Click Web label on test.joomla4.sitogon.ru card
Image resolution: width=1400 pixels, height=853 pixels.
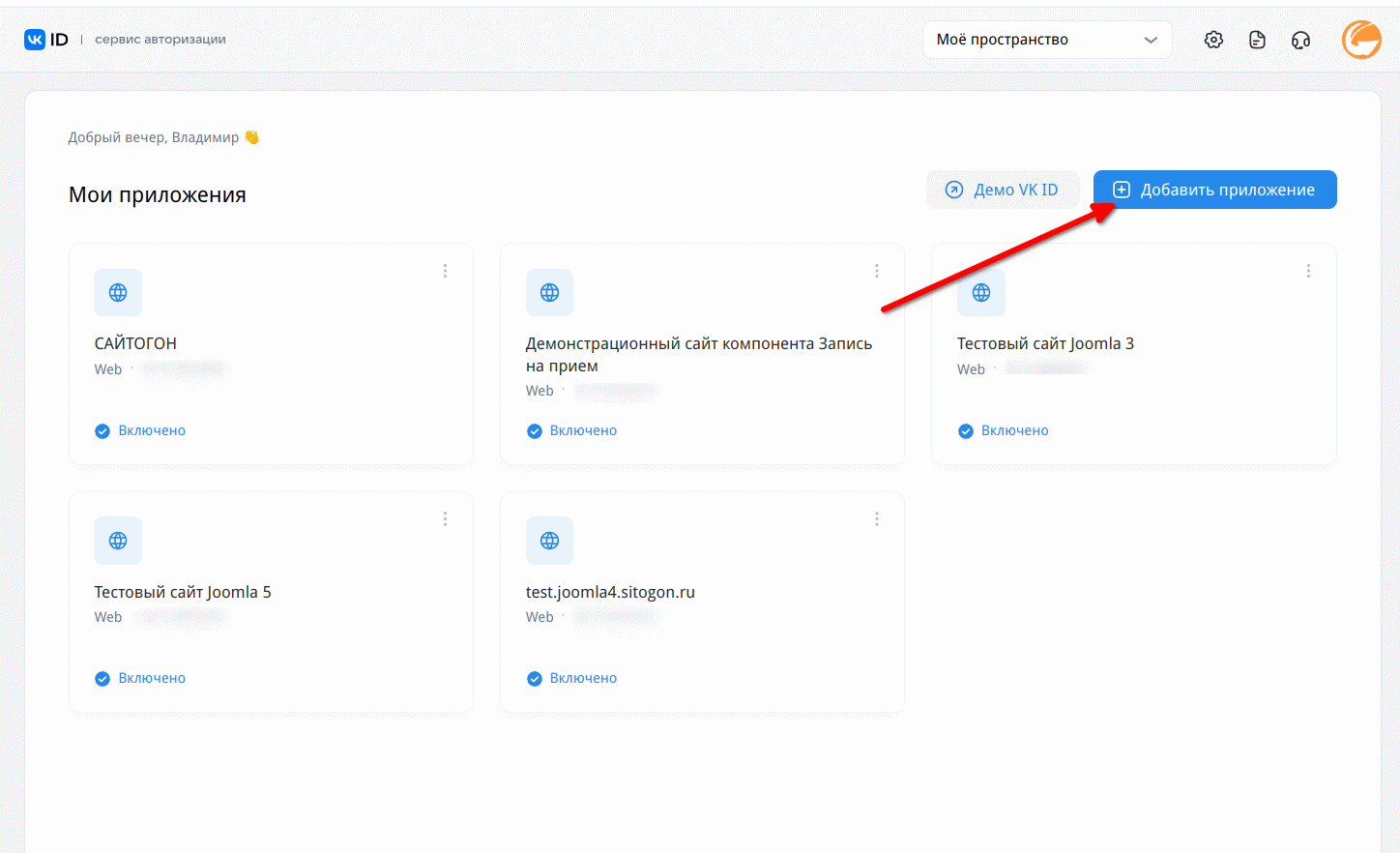point(540,617)
